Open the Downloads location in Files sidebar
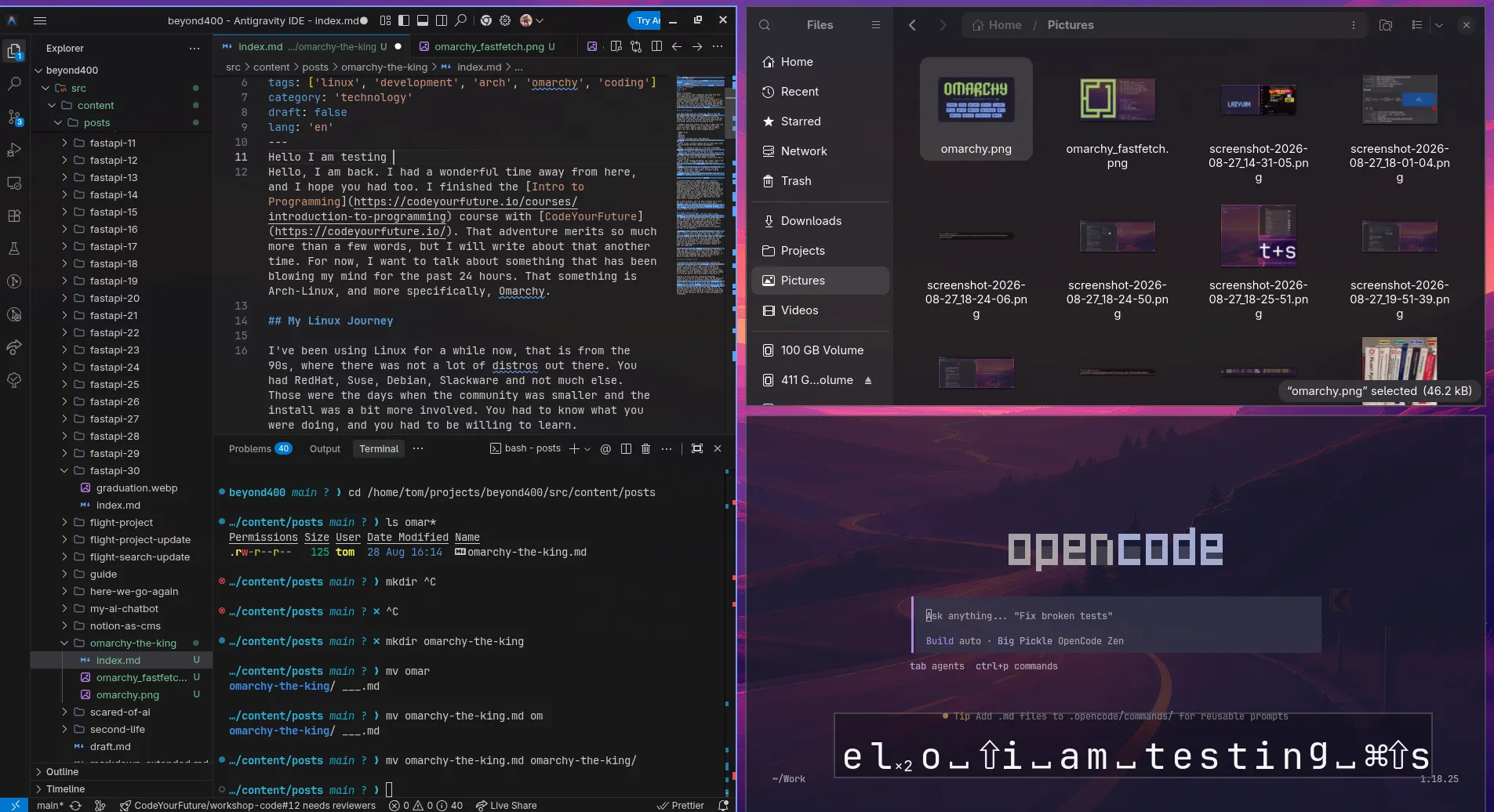The height and width of the screenshot is (812, 1494). pos(820,221)
